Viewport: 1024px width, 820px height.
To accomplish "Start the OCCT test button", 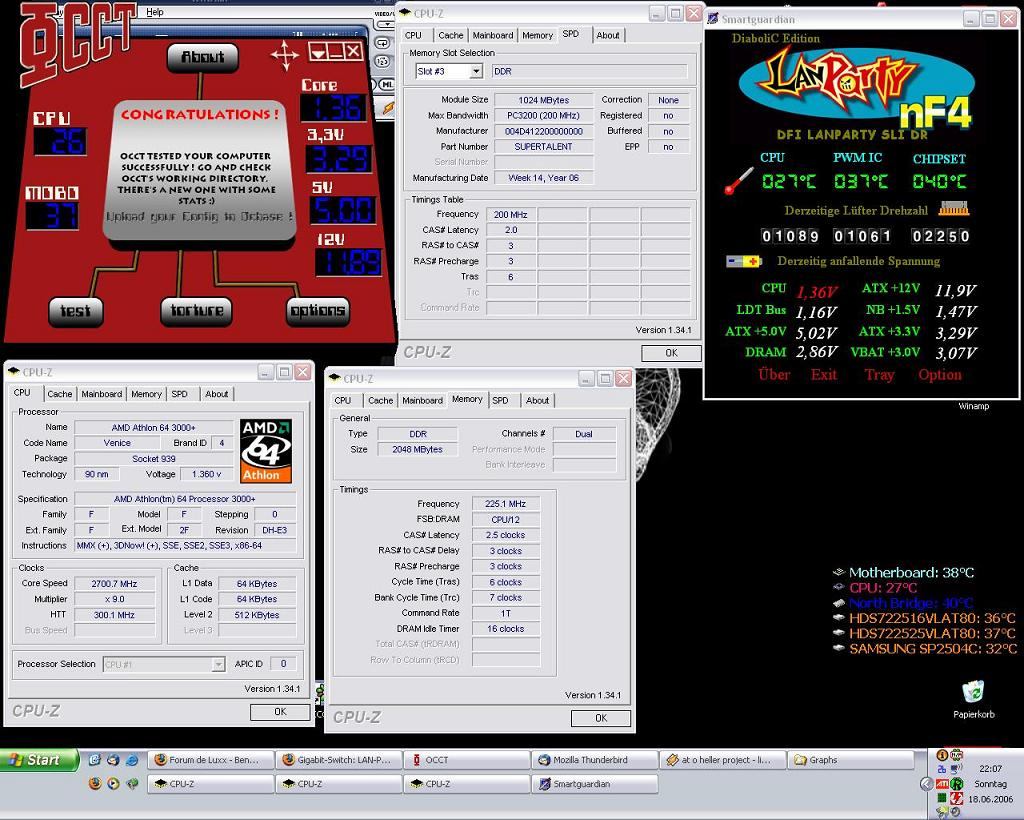I will [76, 311].
